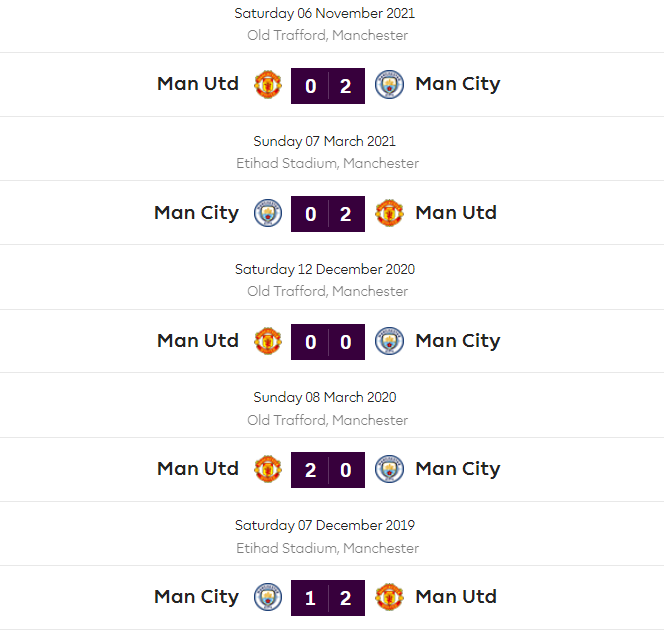The width and height of the screenshot is (664, 636).
Task: Click Man City crest in 07 March 2021 match
Action: (268, 213)
